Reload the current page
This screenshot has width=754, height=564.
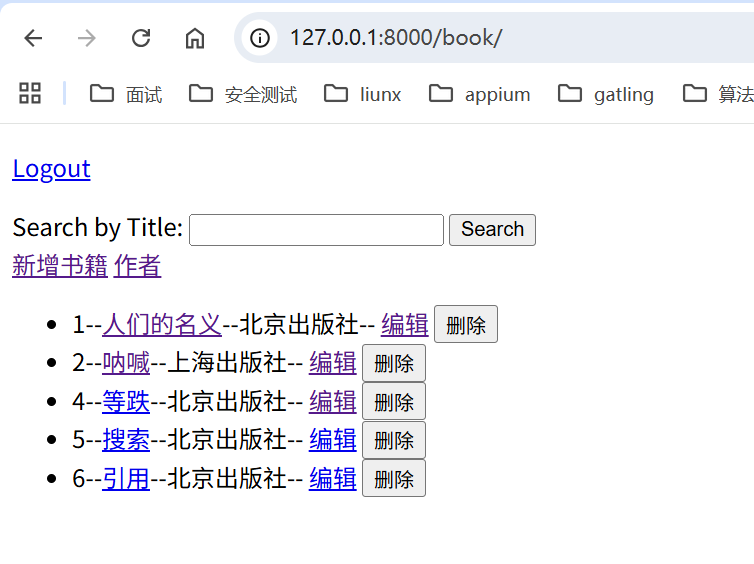point(141,38)
